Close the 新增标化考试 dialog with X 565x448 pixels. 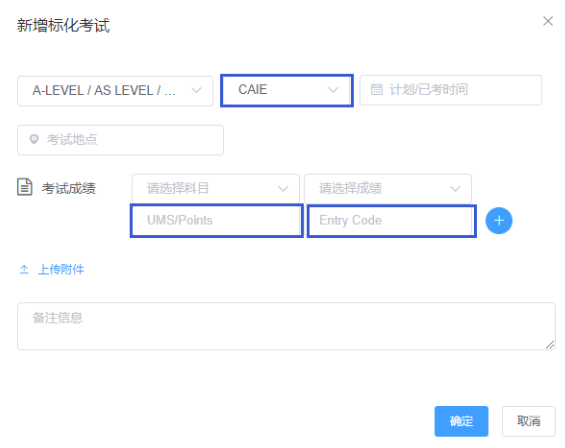point(548,21)
